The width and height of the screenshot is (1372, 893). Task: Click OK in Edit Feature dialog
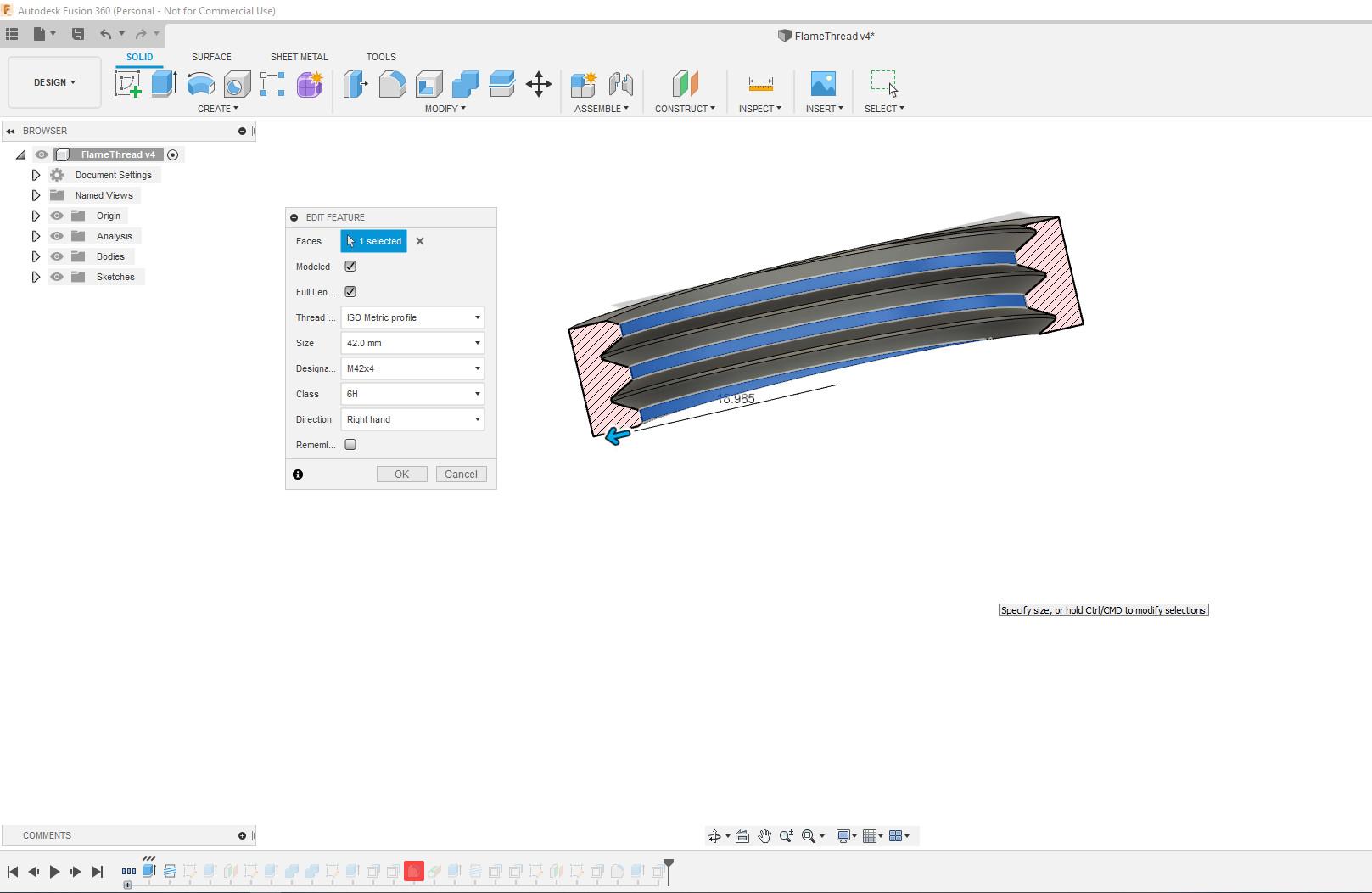(401, 475)
